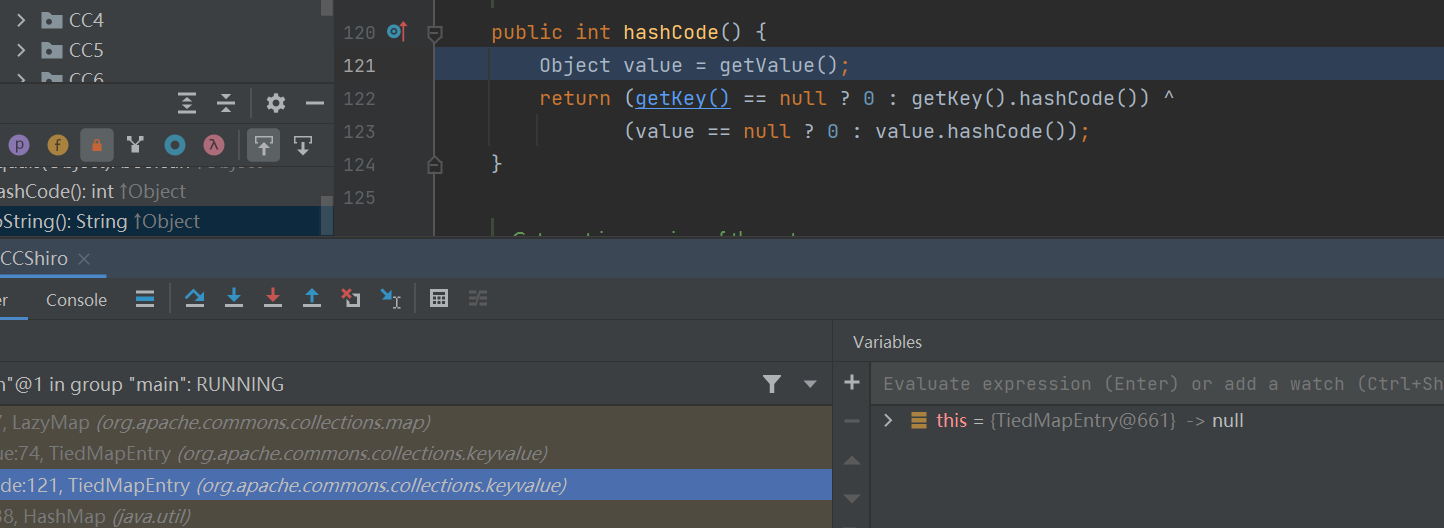This screenshot has width=1444, height=528.
Task: Toggle Show non-public members lock
Action: point(97,145)
